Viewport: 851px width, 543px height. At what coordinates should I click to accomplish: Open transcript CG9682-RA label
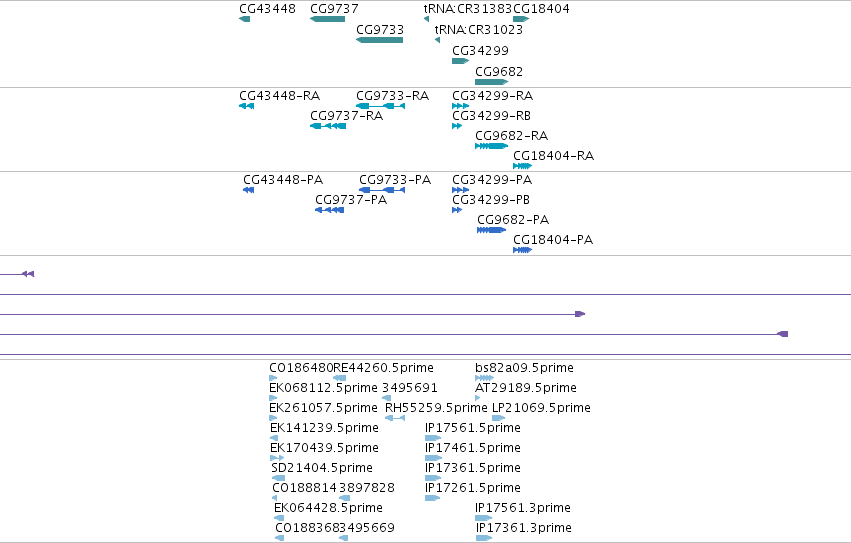(511, 136)
